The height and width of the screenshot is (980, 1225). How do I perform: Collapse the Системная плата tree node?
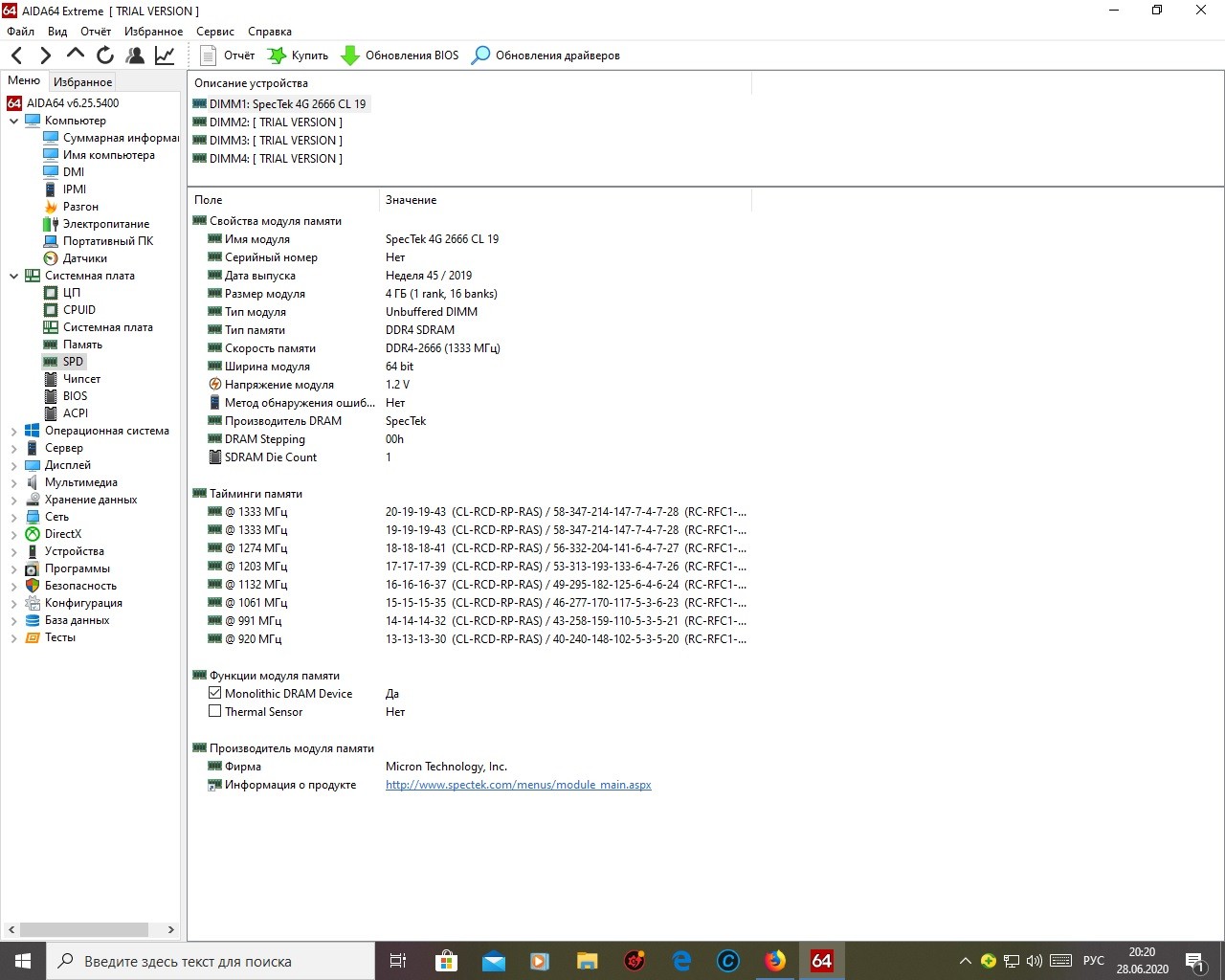(13, 276)
